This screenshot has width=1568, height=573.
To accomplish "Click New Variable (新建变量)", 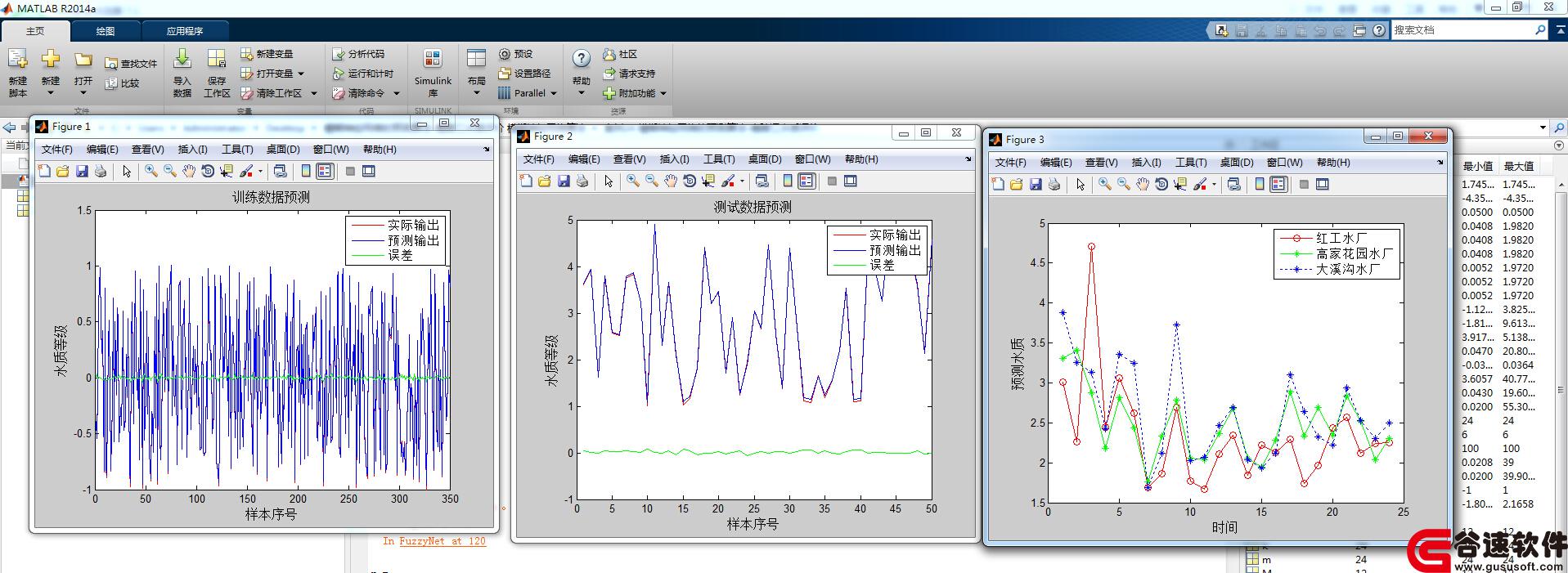I will click(267, 54).
